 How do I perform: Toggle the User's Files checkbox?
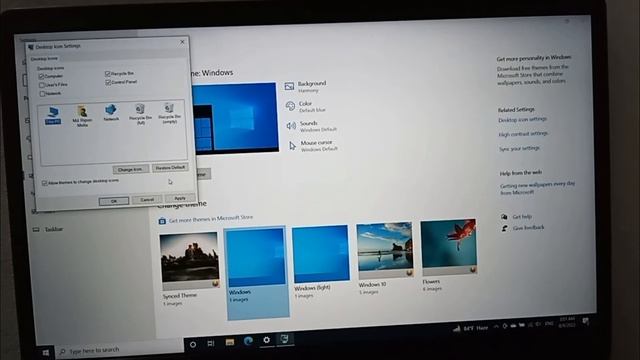tap(42, 85)
